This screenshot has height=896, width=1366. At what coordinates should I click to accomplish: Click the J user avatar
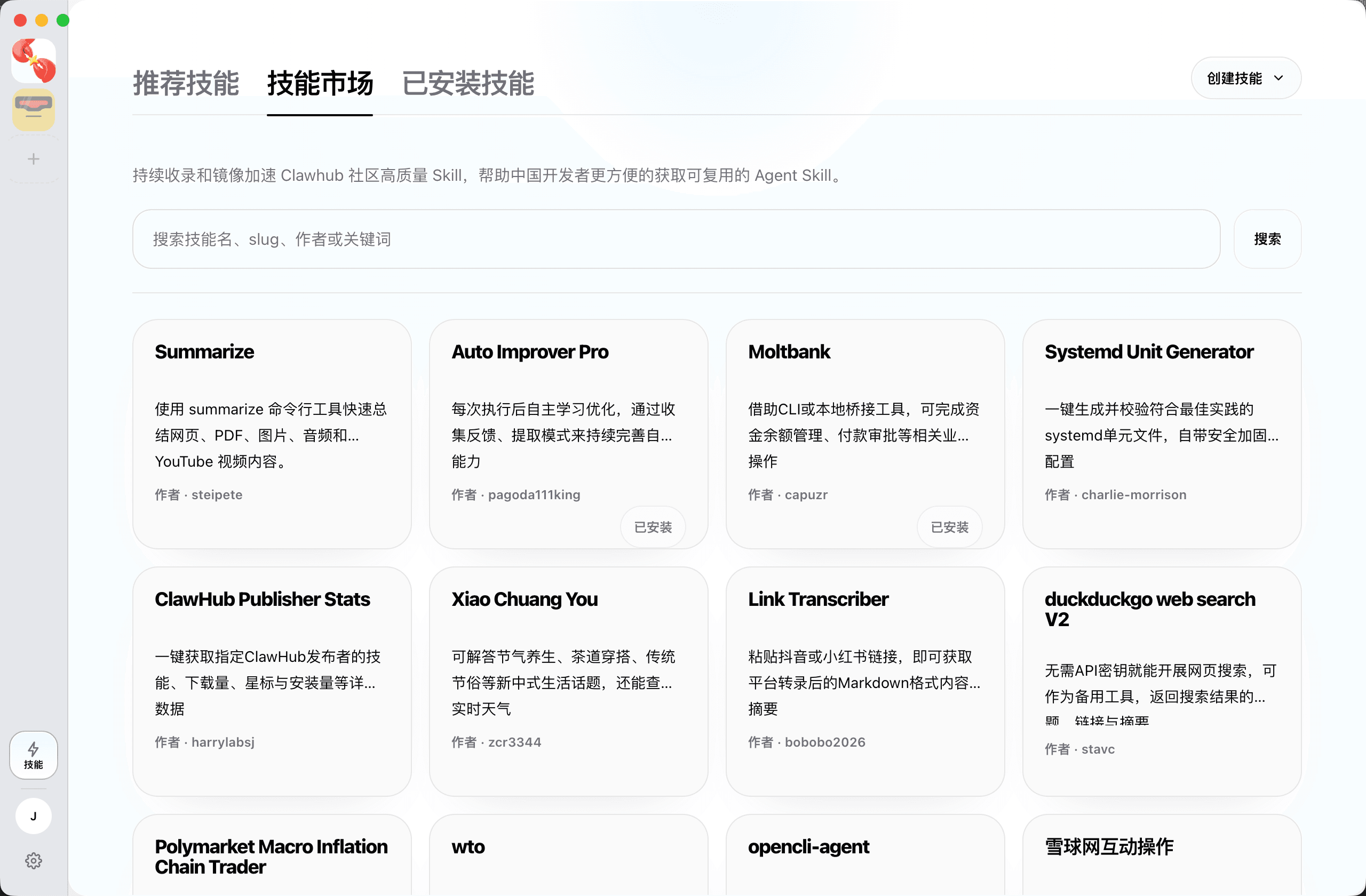tap(34, 815)
